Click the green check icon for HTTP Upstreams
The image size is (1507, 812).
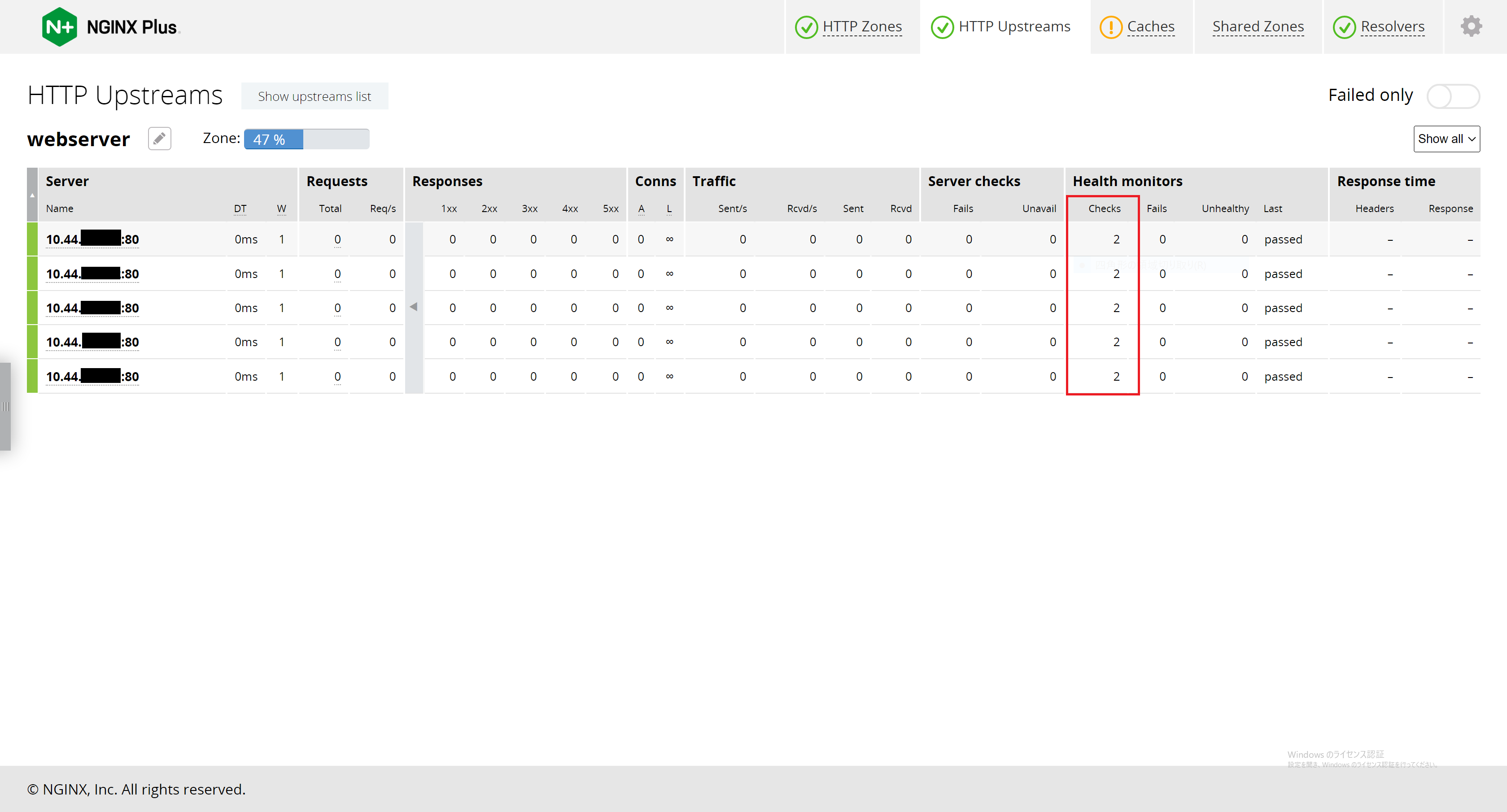click(x=942, y=27)
